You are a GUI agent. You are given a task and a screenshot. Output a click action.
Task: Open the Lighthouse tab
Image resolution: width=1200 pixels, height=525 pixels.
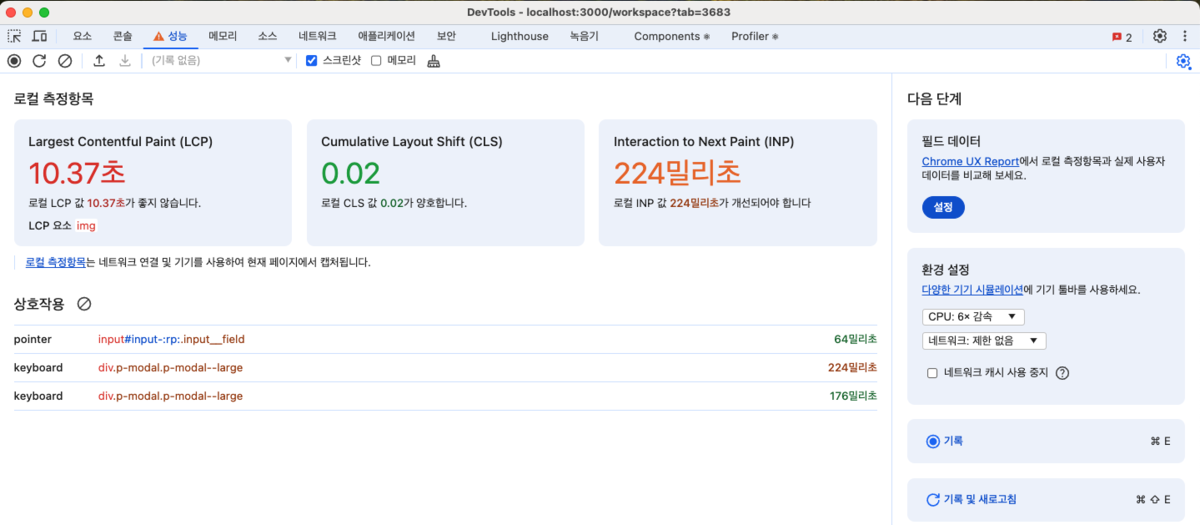(520, 36)
